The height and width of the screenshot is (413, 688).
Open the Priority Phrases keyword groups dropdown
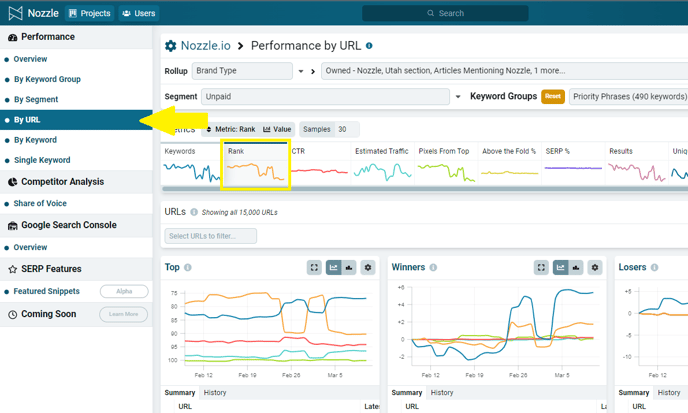628,97
